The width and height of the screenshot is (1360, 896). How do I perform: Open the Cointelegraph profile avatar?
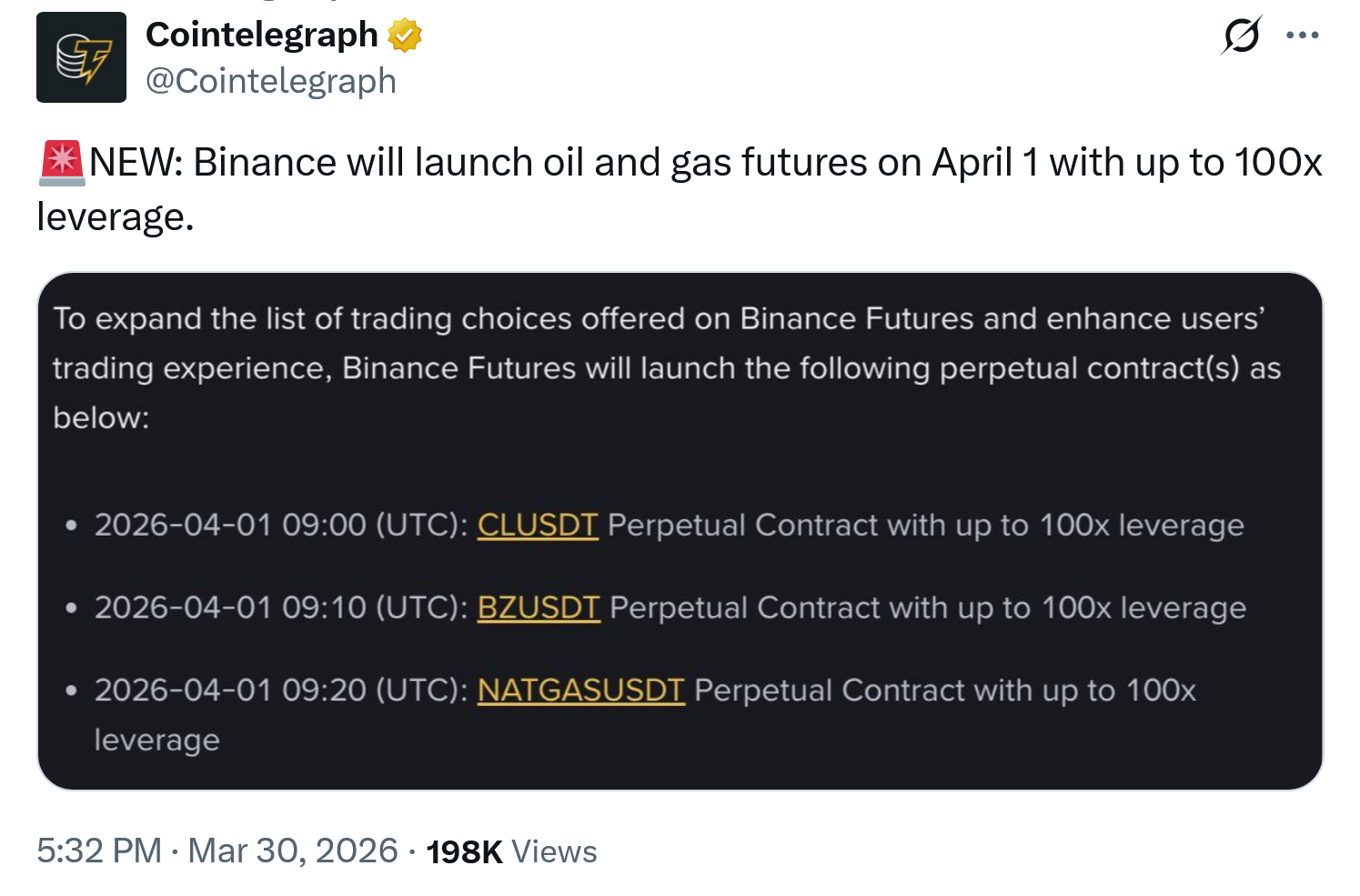(x=81, y=57)
